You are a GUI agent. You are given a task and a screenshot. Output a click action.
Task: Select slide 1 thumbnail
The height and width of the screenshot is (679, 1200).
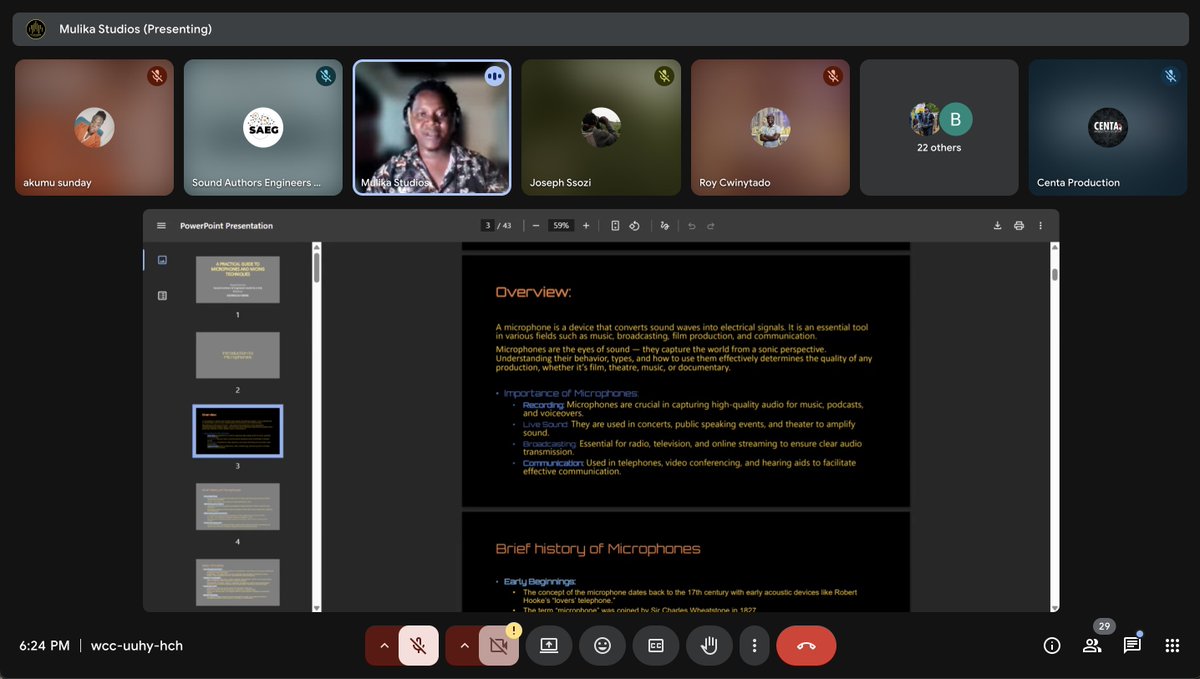[x=238, y=280]
